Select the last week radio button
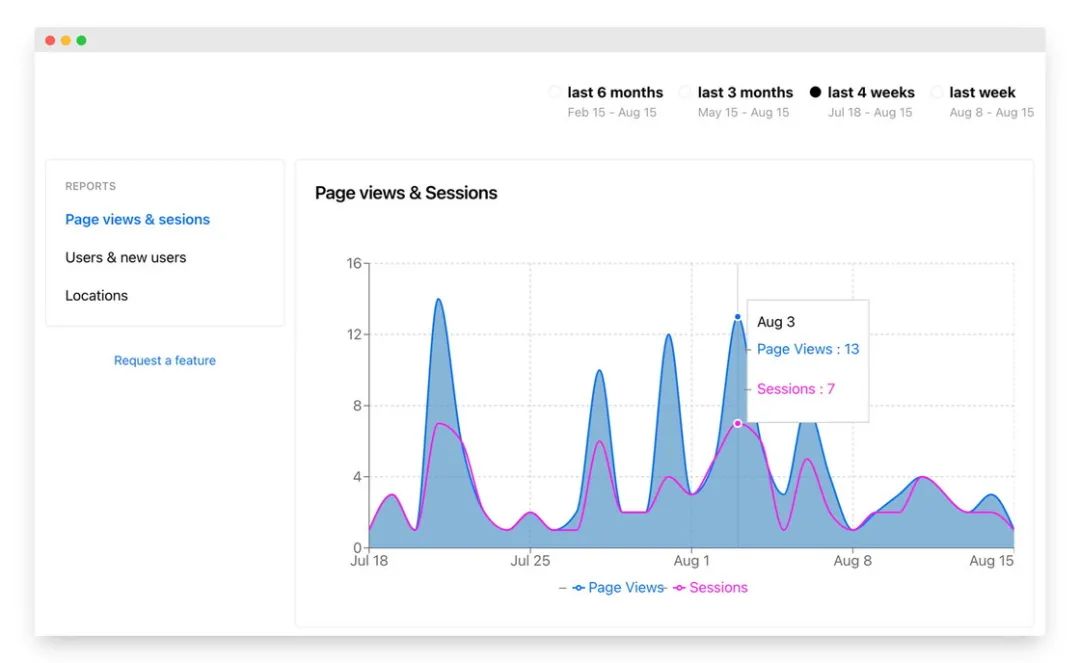 point(937,92)
